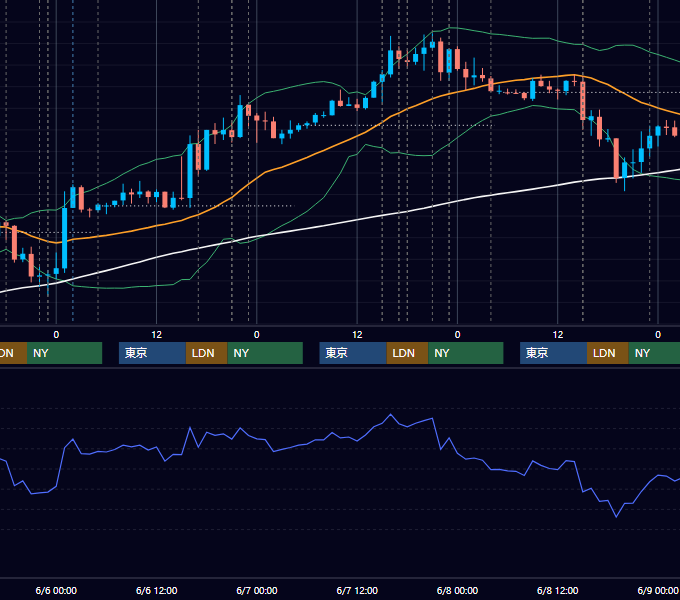Viewport: 680px width, 600px height.
Task: Click the NY session block ending June 8 midnight
Action: (466, 353)
